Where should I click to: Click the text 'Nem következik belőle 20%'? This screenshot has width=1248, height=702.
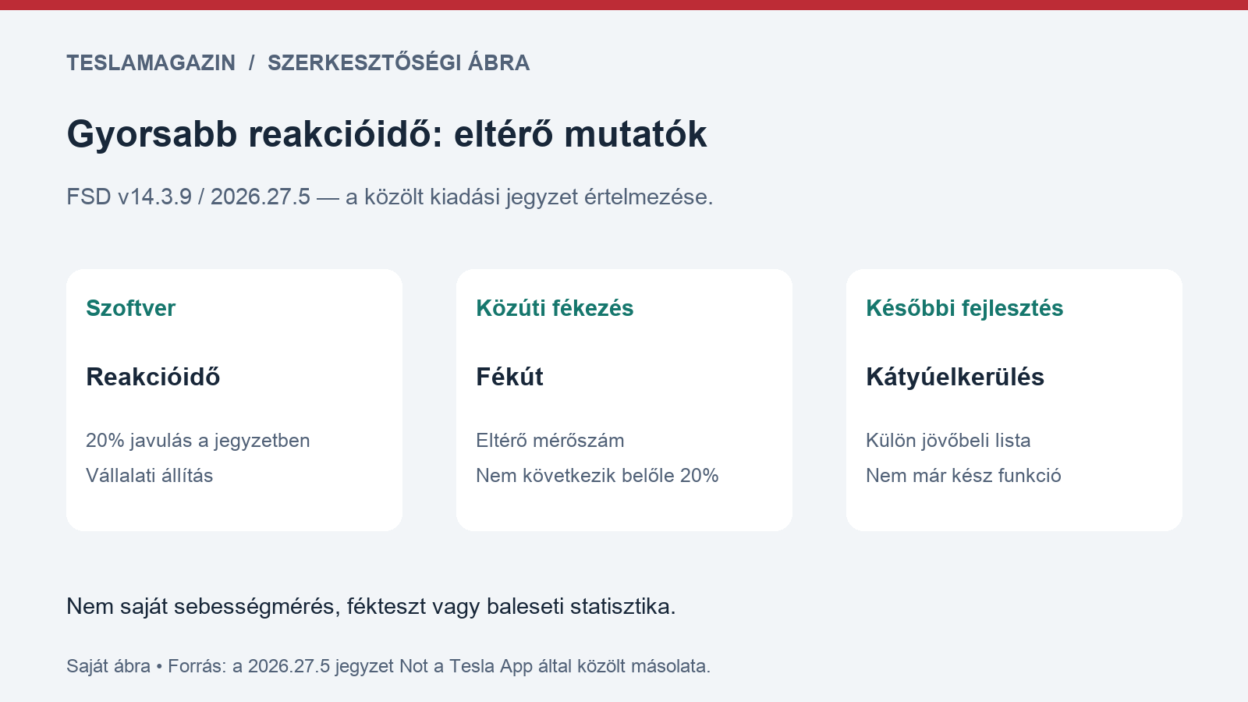597,476
